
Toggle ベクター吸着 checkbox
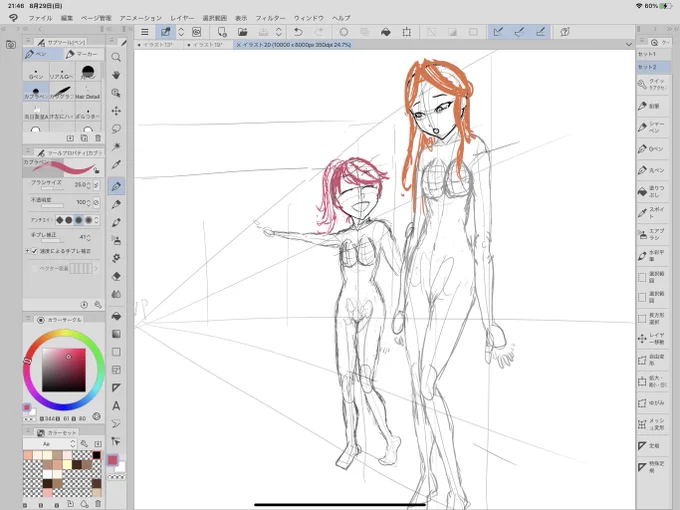(34, 269)
